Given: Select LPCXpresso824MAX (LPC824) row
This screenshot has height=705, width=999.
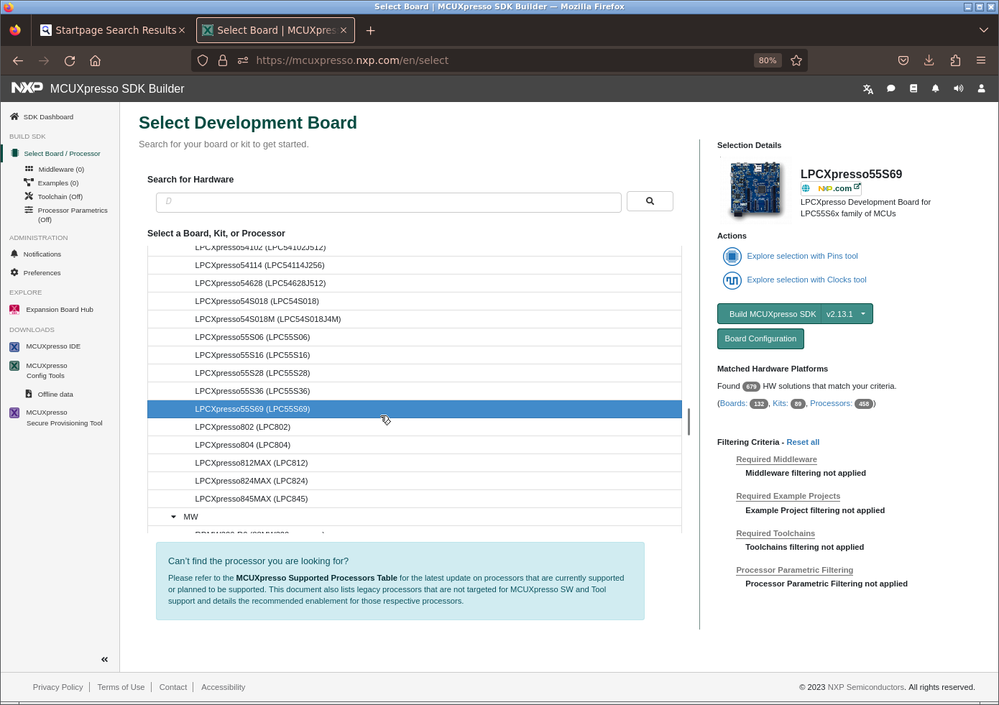Looking at the screenshot, I should [x=414, y=481].
